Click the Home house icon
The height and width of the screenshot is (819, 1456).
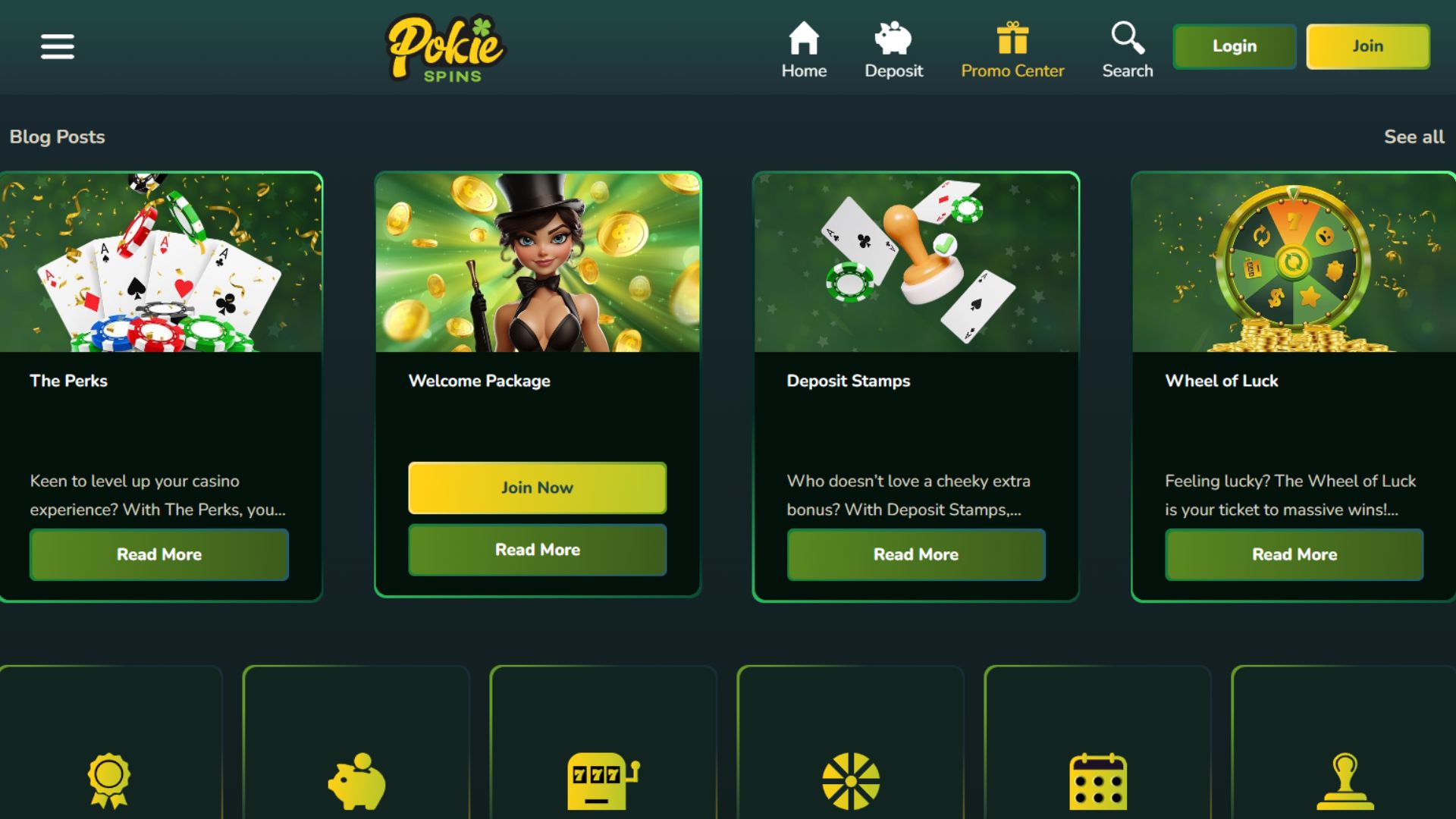pyautogui.click(x=804, y=38)
